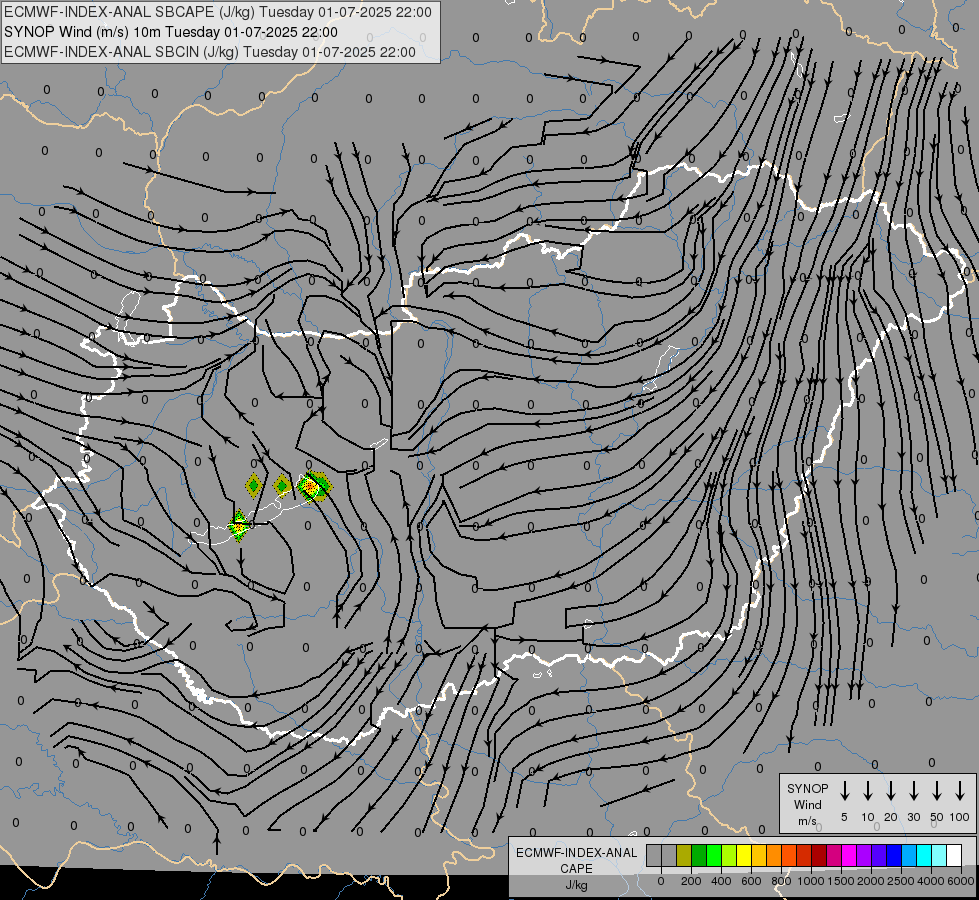Image resolution: width=979 pixels, height=900 pixels.
Task: Choose the orange CAPE swatch left of 800
Action: pos(774,856)
